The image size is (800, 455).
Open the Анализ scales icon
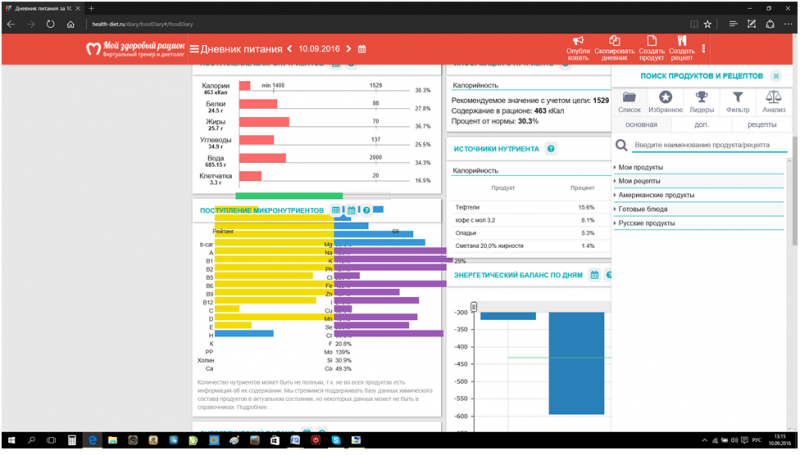773,98
